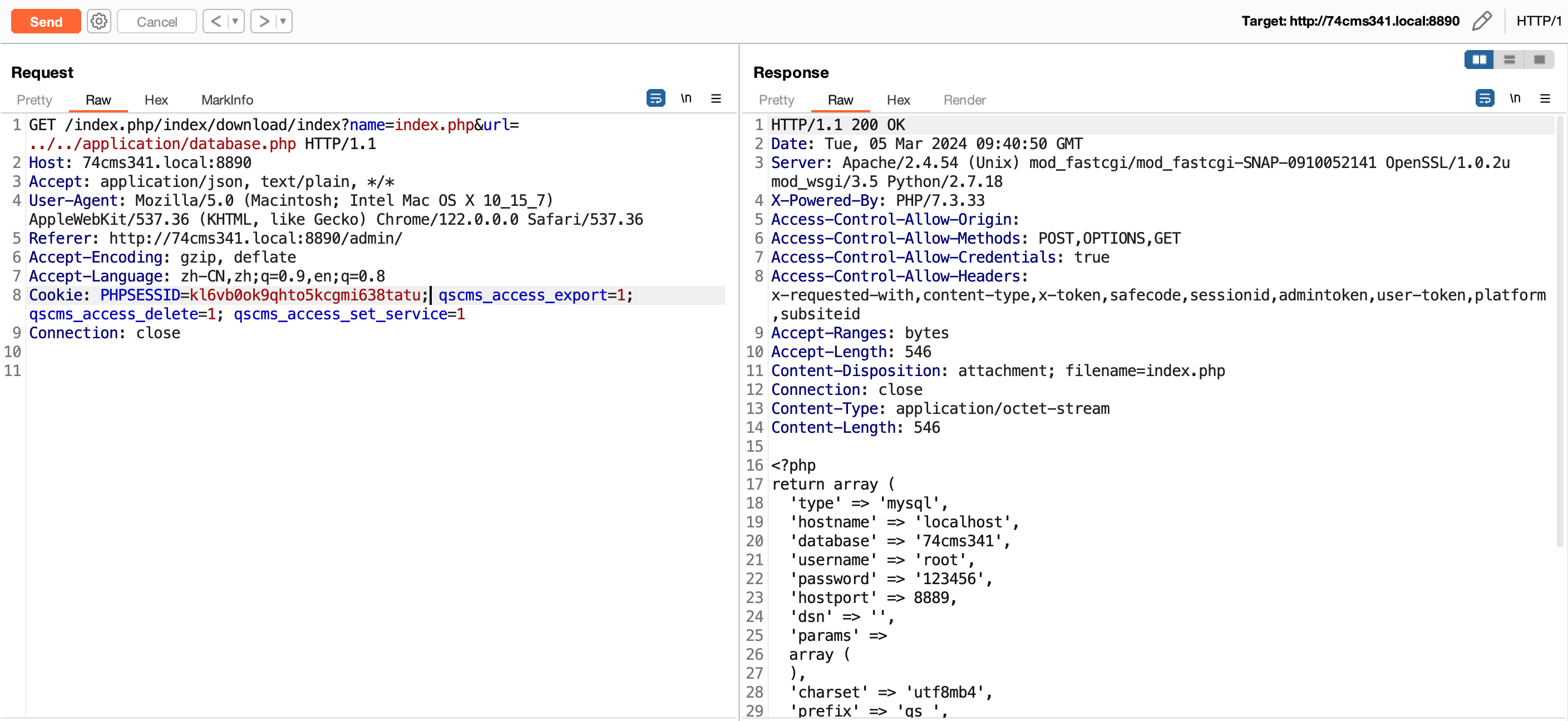Click the Cancel button

[156, 21]
